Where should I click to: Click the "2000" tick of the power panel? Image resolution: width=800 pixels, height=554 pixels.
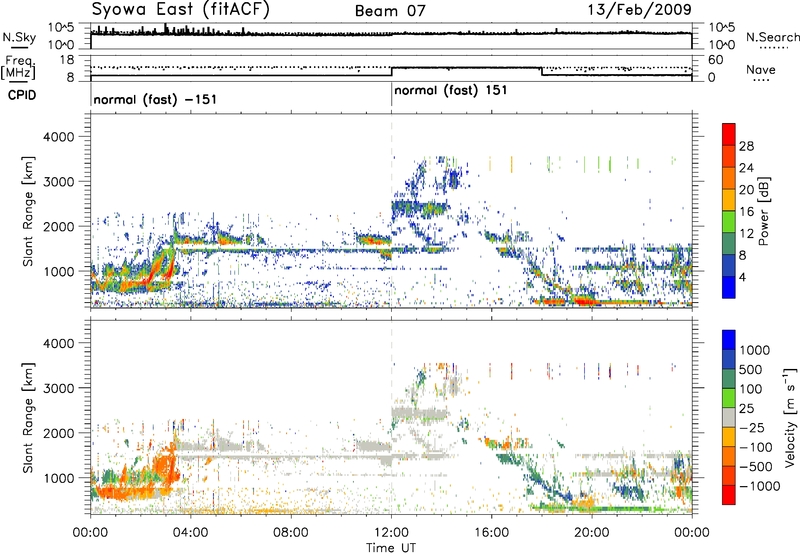click(59, 226)
